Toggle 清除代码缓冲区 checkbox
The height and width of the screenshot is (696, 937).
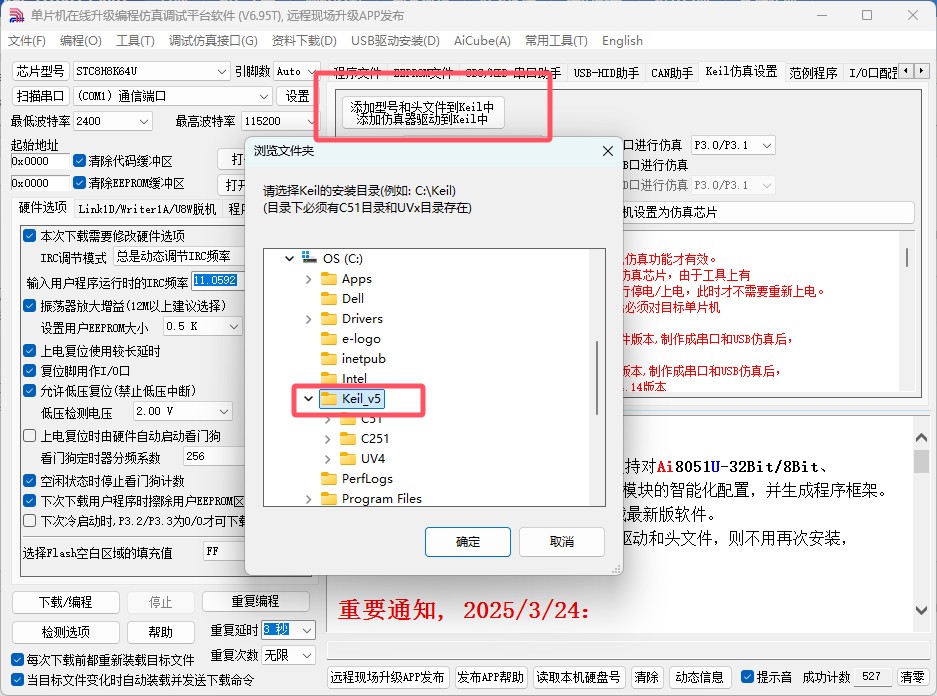tap(79, 161)
